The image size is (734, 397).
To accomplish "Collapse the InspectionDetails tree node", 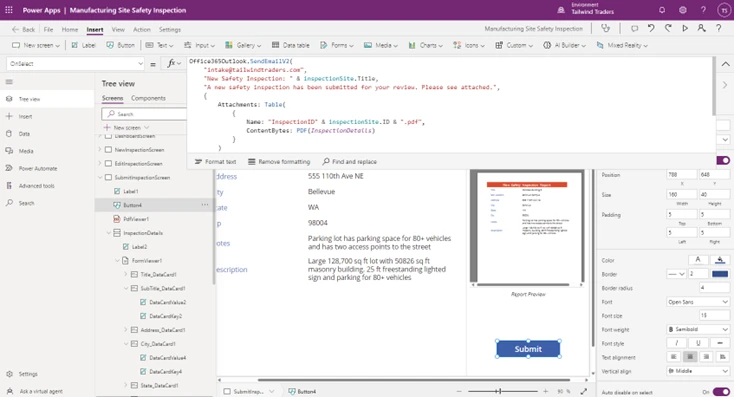I will point(109,233).
